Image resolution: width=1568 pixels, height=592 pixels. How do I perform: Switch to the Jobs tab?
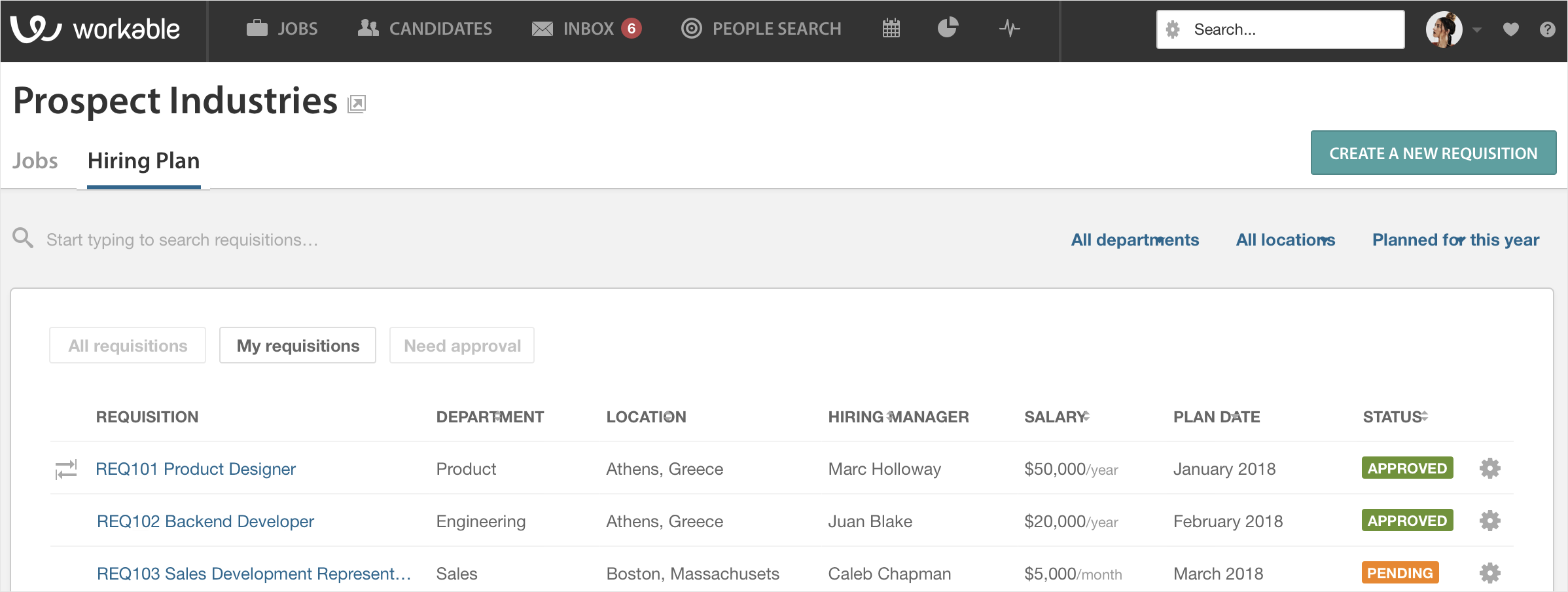coord(35,161)
